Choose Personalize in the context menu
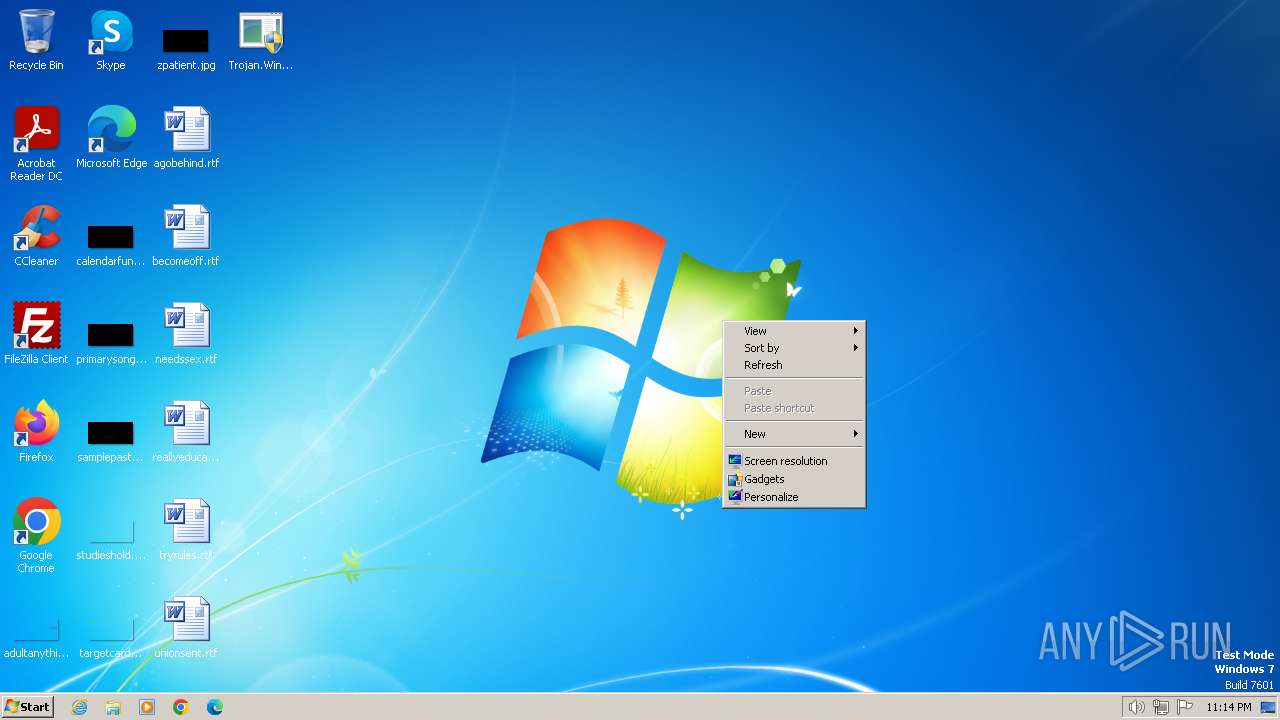The image size is (1280, 720). (x=794, y=497)
